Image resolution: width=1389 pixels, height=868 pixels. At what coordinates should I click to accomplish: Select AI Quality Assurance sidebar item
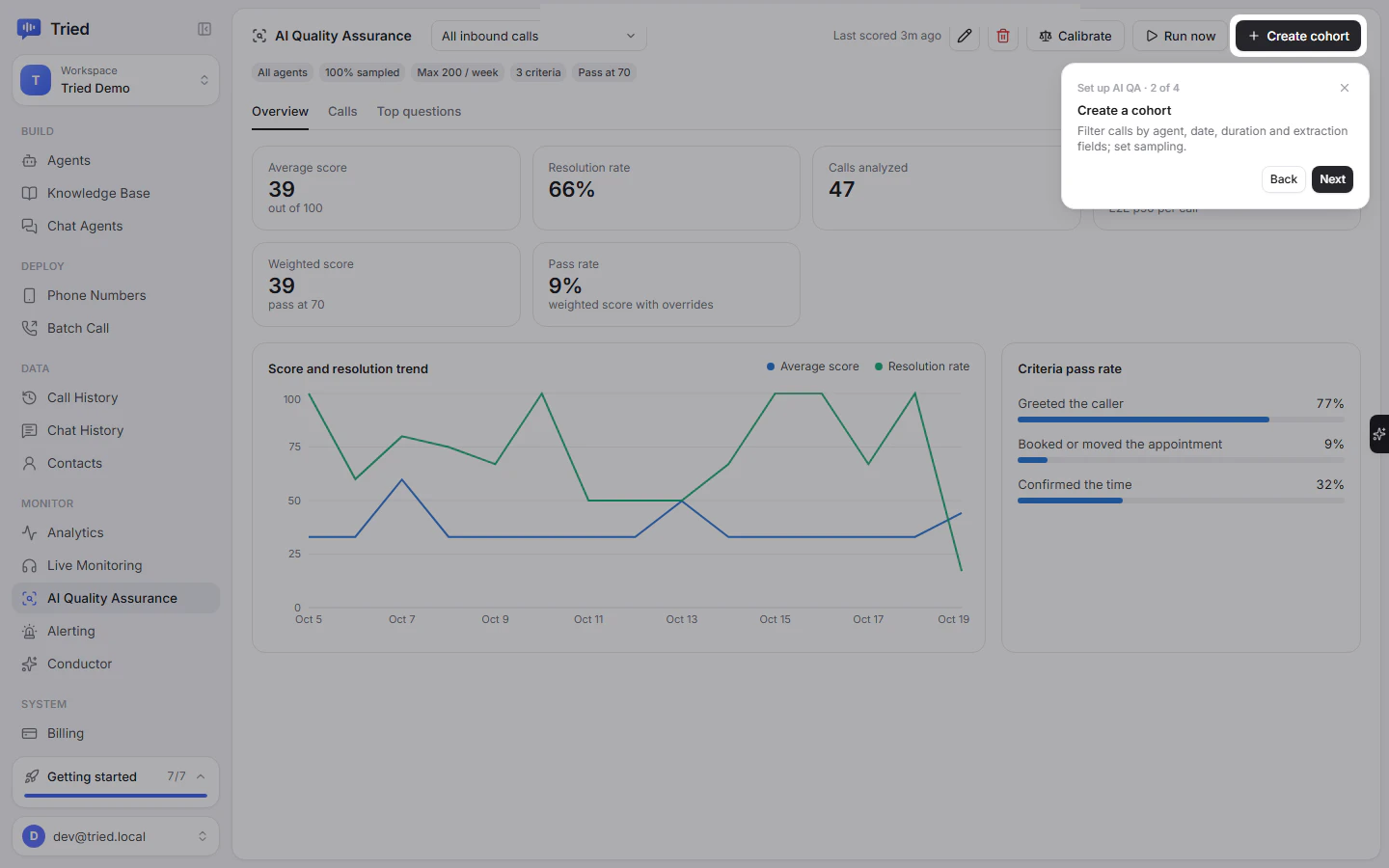tap(116, 598)
